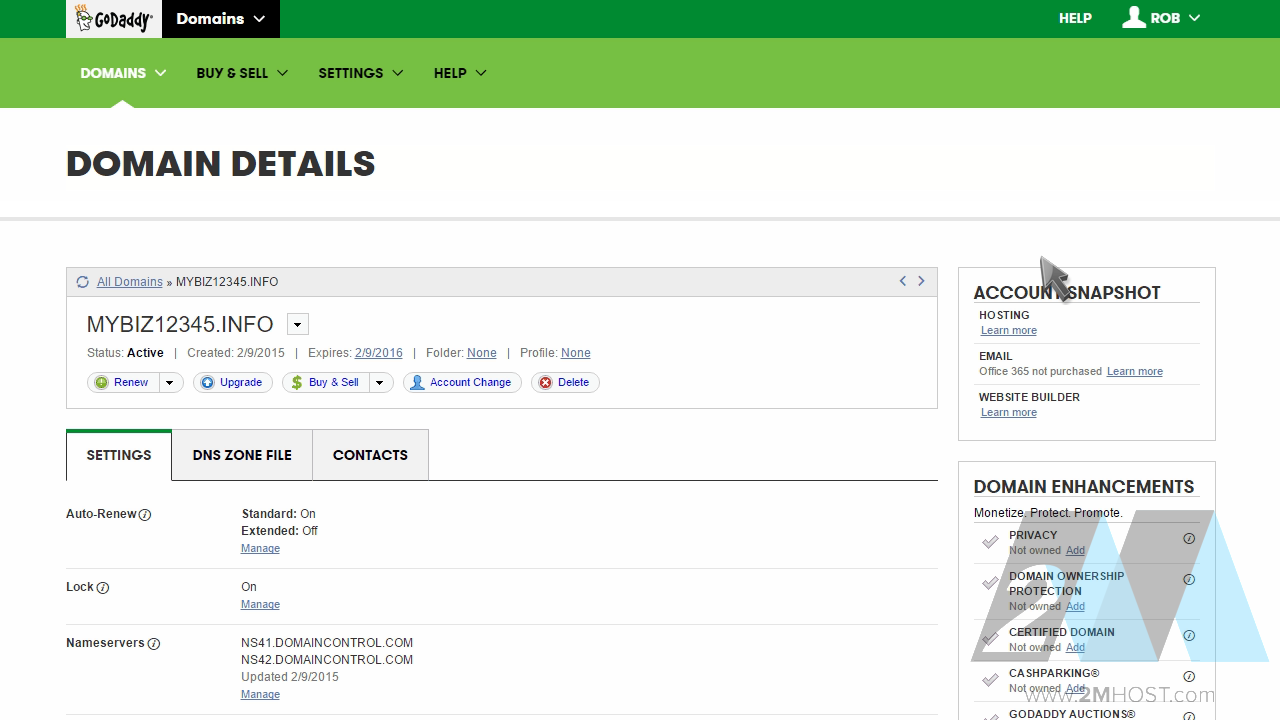Click the Auto-Renew help icon
This screenshot has width=1280, height=720.
click(145, 515)
